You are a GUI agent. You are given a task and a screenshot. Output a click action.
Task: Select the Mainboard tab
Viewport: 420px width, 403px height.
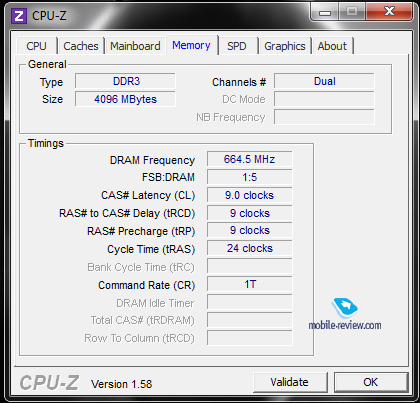tap(135, 46)
